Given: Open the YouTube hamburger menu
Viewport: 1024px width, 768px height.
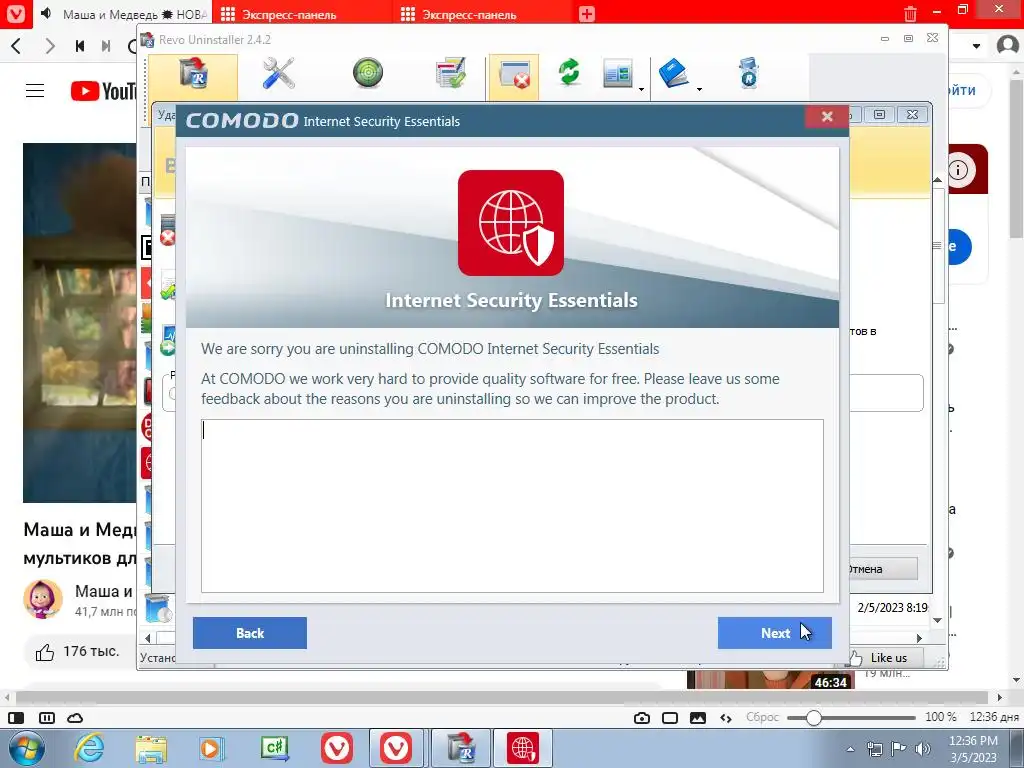Looking at the screenshot, I should coord(35,91).
